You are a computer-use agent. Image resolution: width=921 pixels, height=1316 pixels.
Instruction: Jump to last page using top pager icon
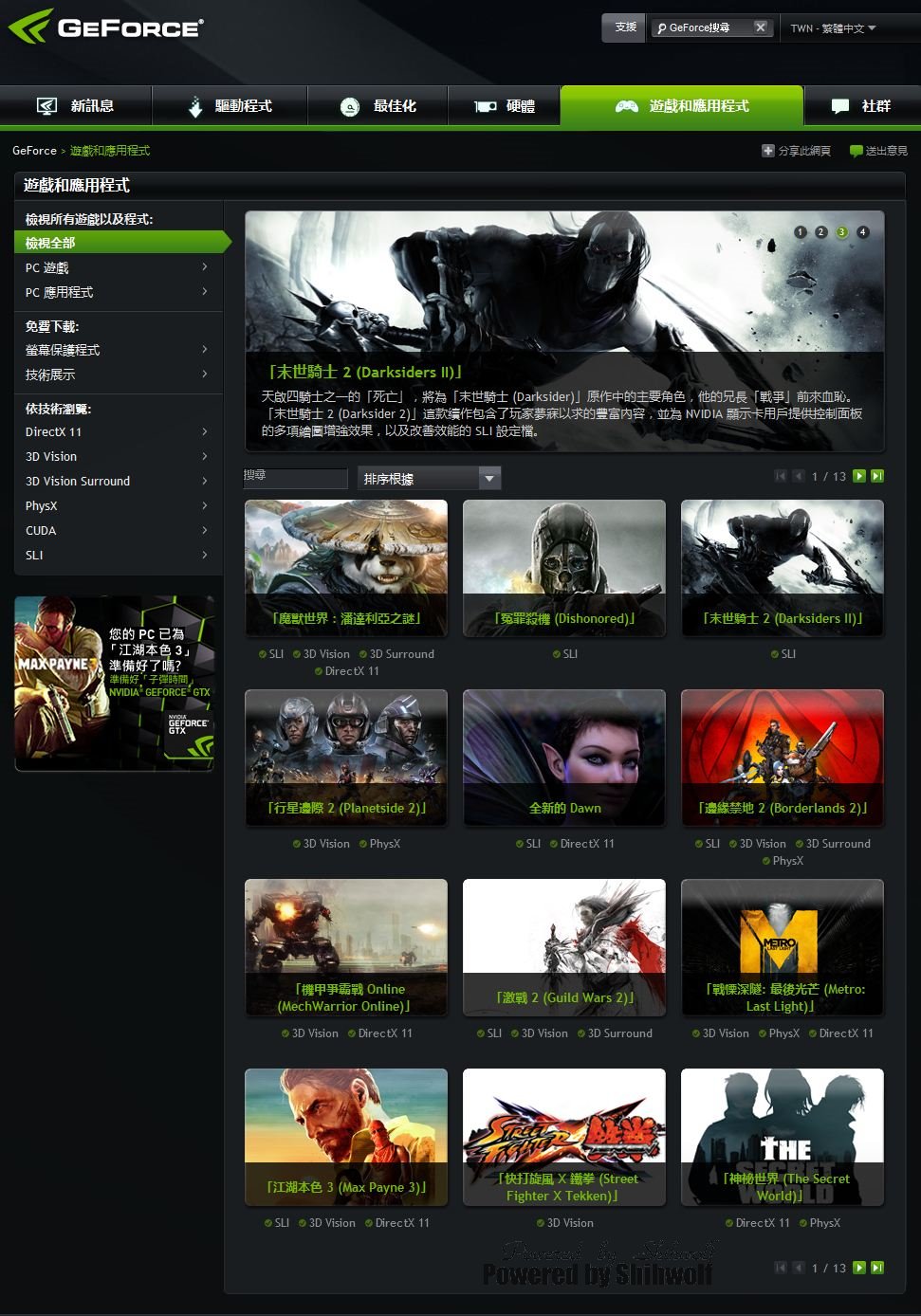tap(877, 476)
